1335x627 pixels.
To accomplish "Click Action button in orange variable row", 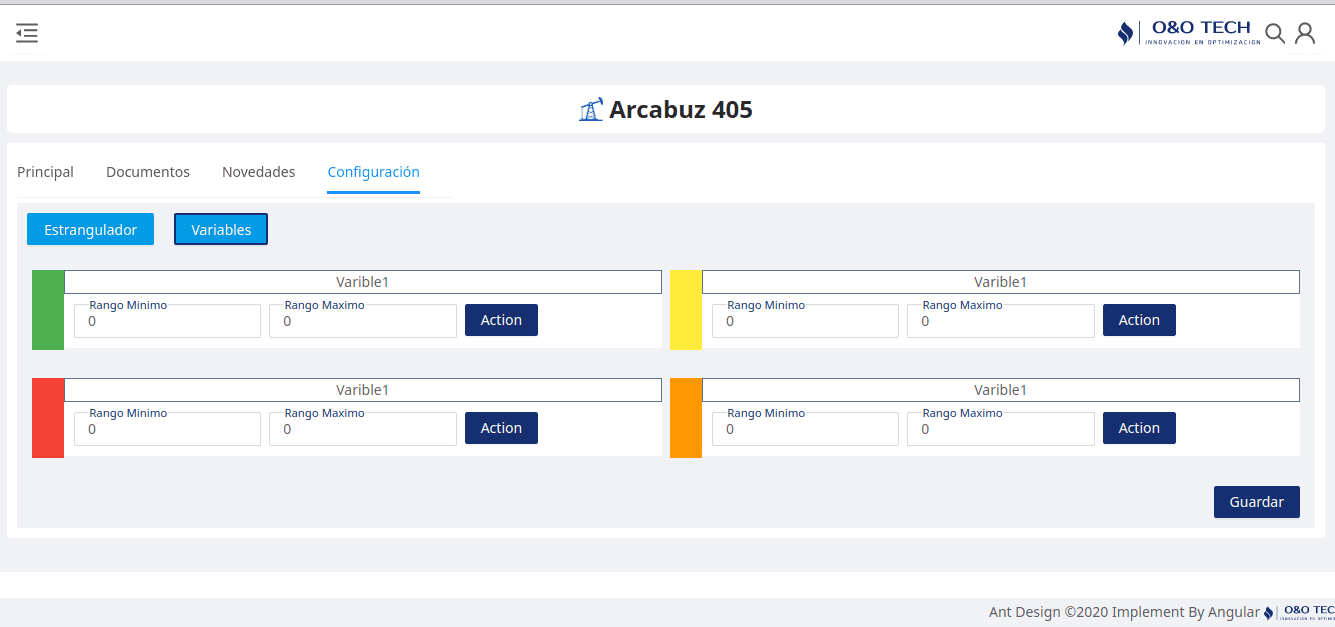I will point(1139,428).
